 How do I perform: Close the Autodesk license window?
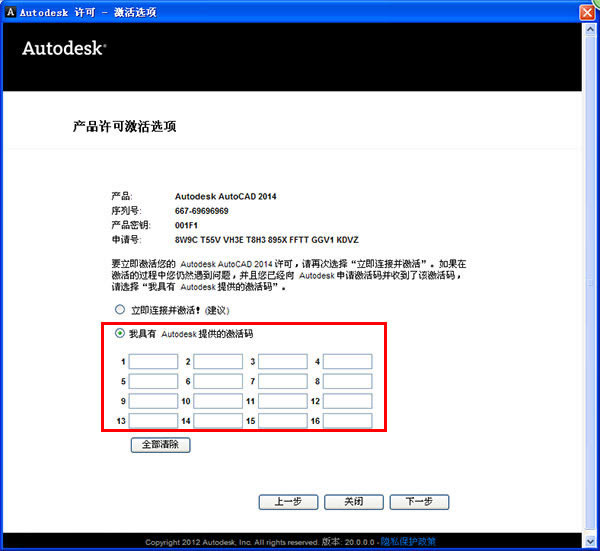(587, 12)
